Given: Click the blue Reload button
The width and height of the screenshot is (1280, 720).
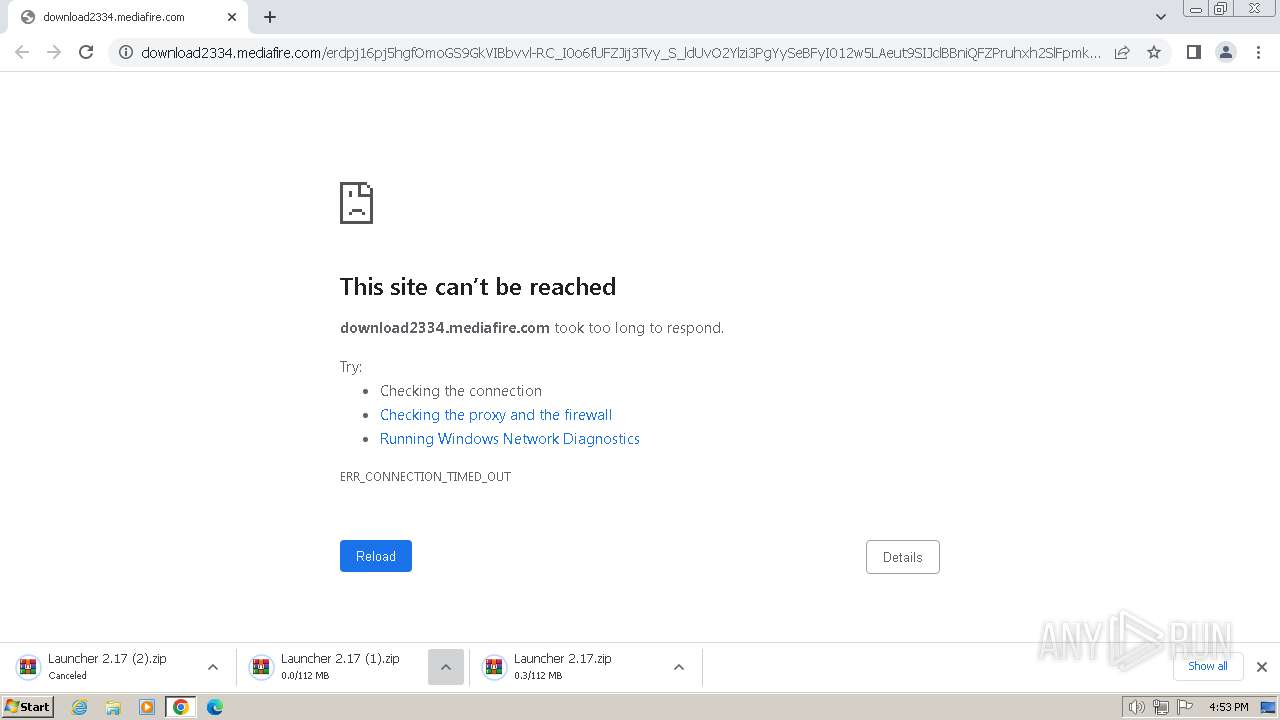Looking at the screenshot, I should (376, 556).
